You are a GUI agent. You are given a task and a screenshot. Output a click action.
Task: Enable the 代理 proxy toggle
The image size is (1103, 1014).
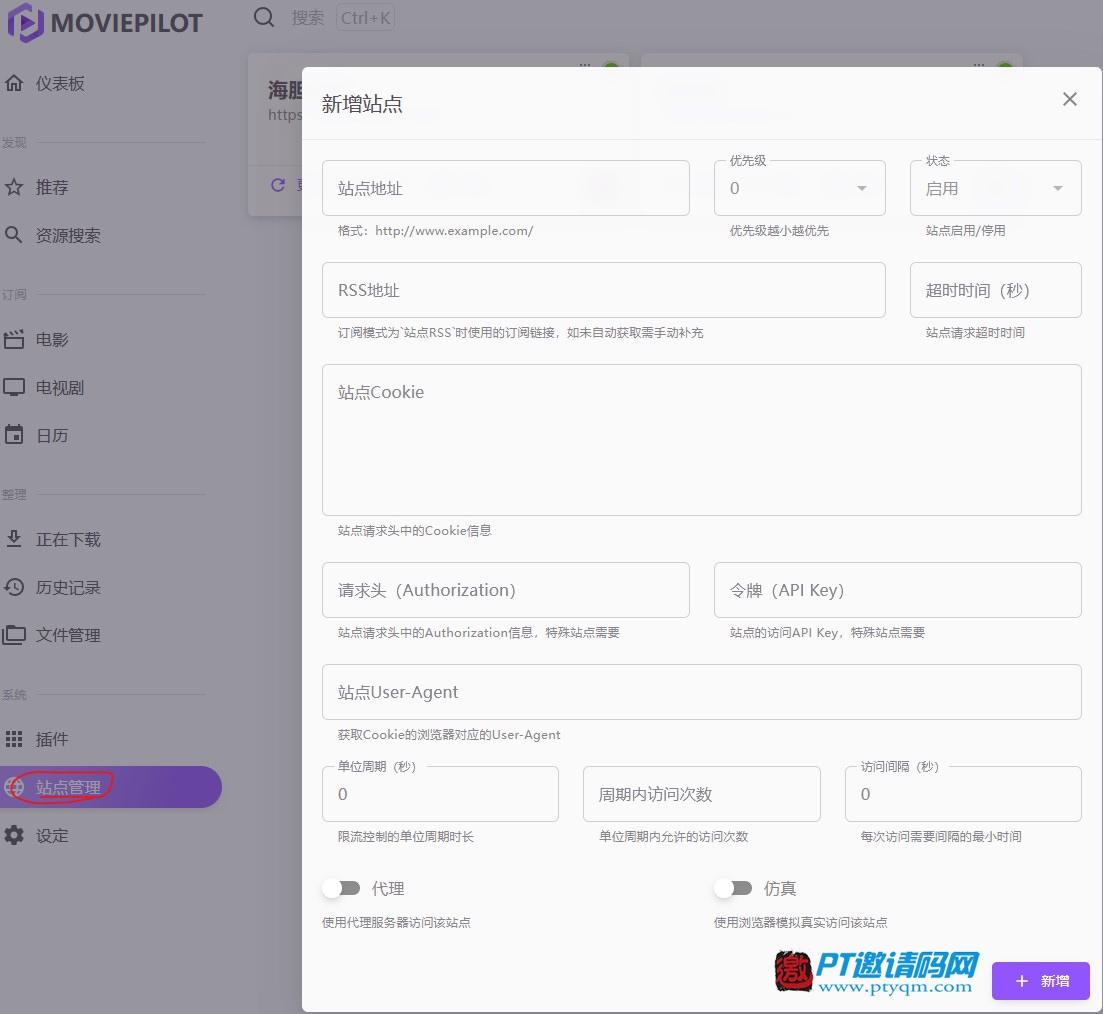[x=341, y=888]
